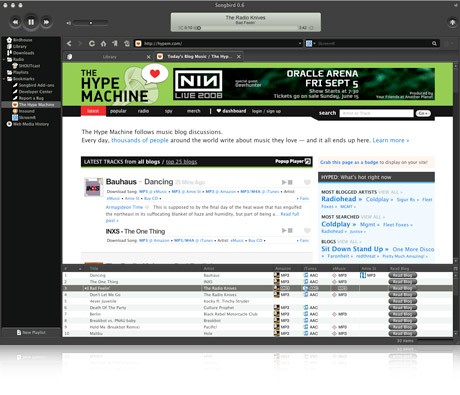Close the Library tab
460x395 pixels.
pyautogui.click(x=148, y=57)
